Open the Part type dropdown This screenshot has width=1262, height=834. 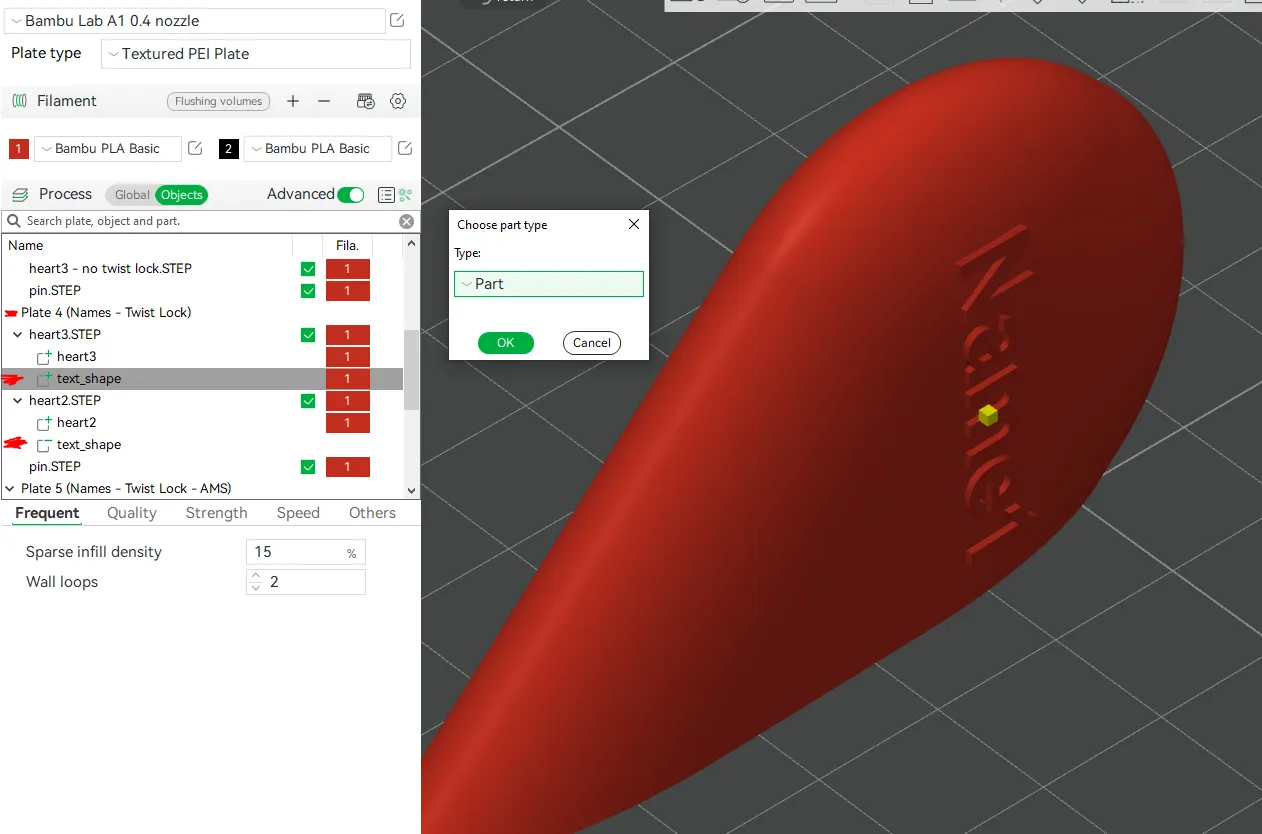coord(548,284)
